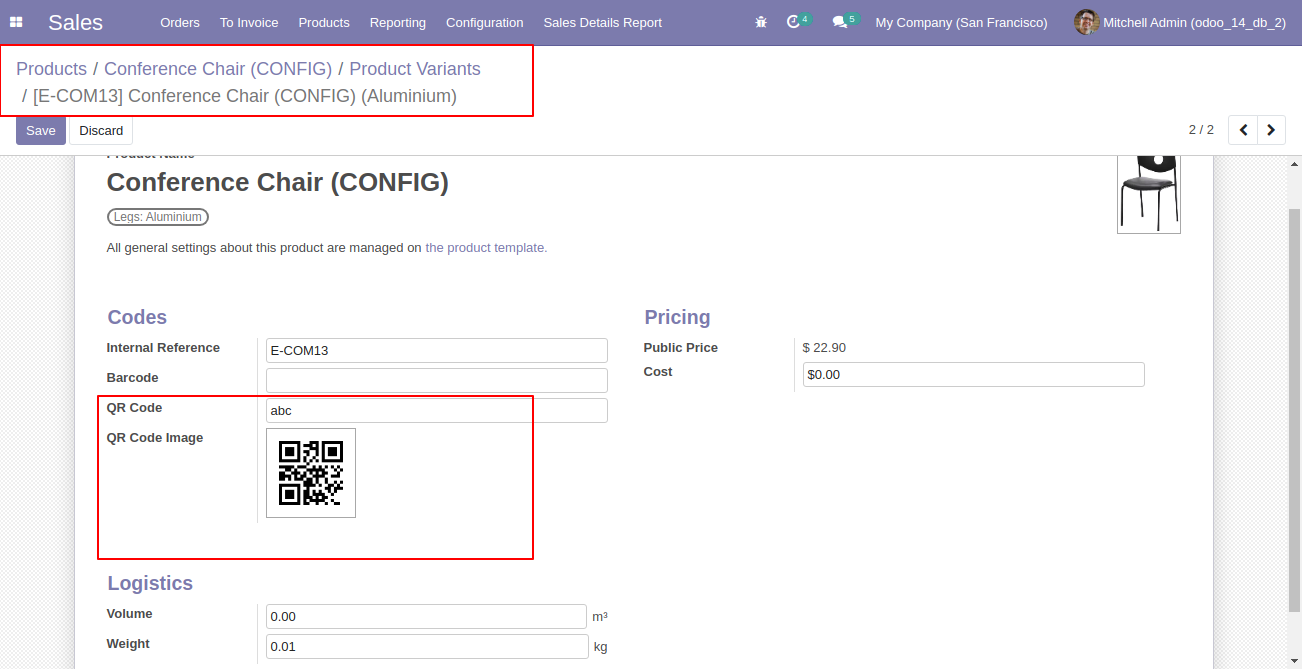
Task: Focus the Internal Reference field
Action: tap(437, 350)
